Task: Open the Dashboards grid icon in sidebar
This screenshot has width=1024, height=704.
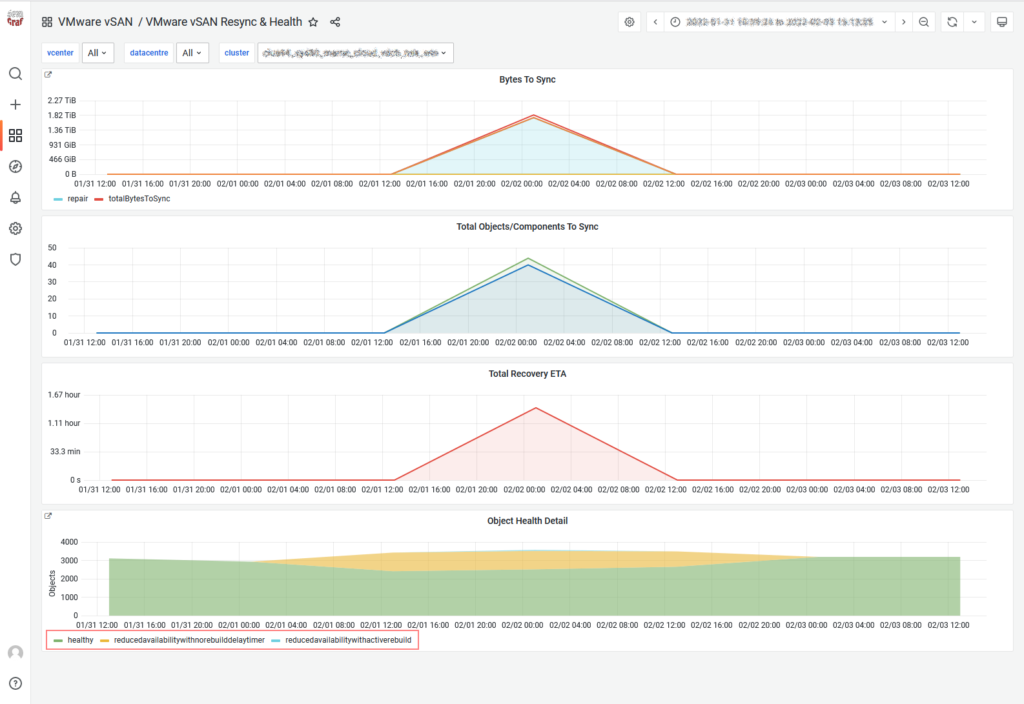Action: (15, 135)
